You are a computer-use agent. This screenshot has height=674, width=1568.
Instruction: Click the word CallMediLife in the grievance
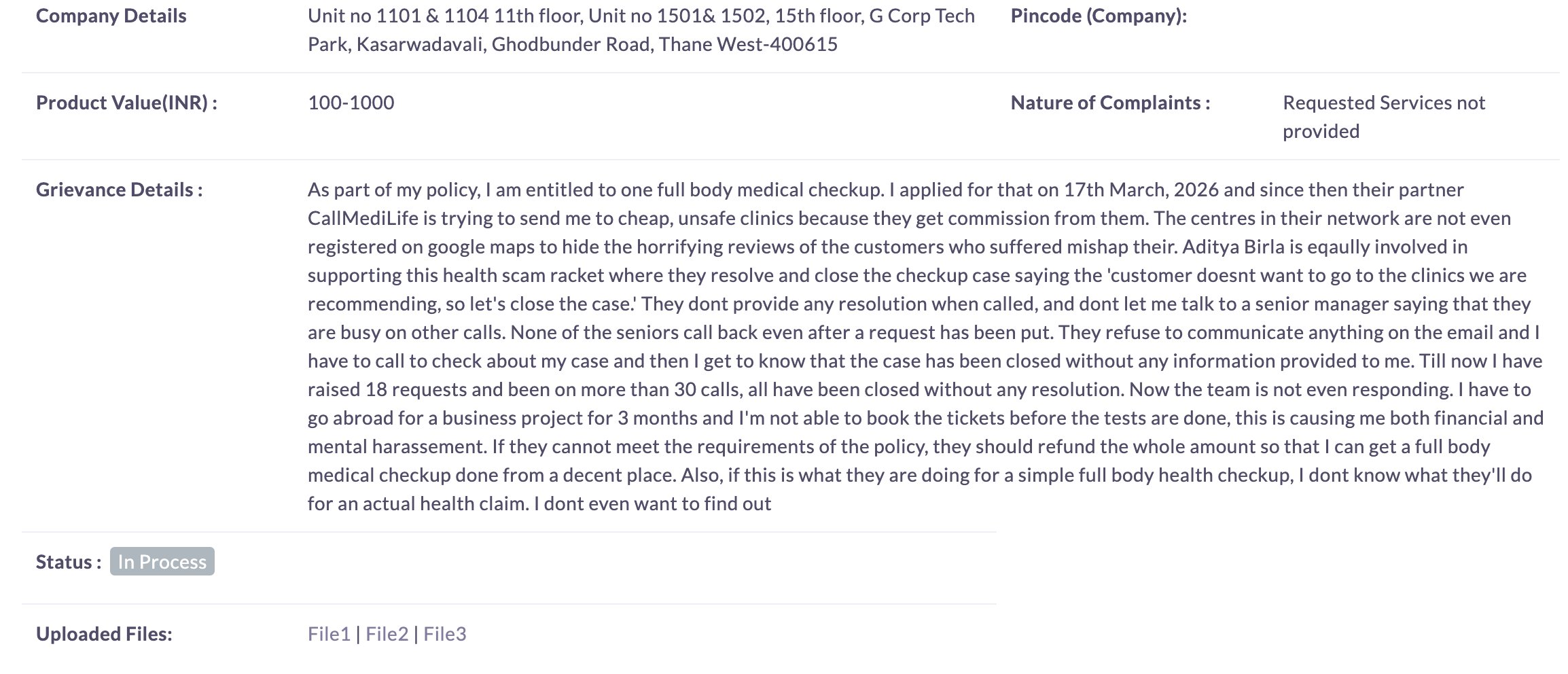[x=363, y=218]
